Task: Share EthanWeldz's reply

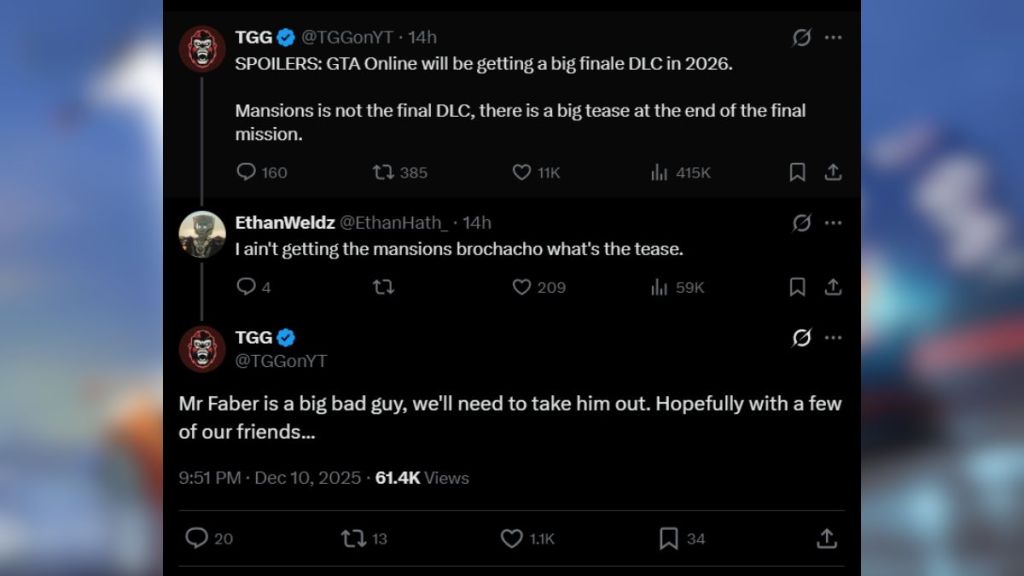Action: [x=833, y=288]
